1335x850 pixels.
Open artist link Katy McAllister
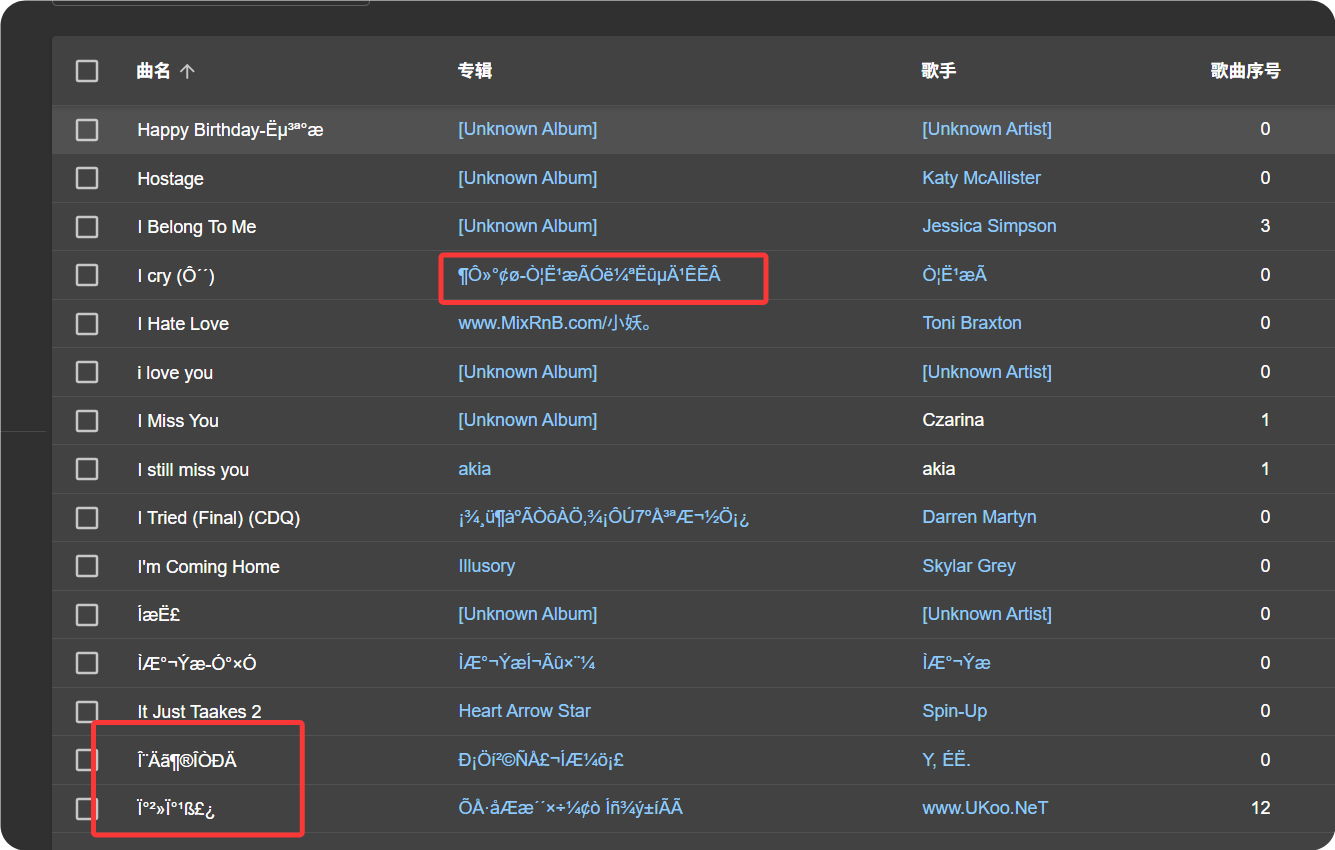pos(981,178)
